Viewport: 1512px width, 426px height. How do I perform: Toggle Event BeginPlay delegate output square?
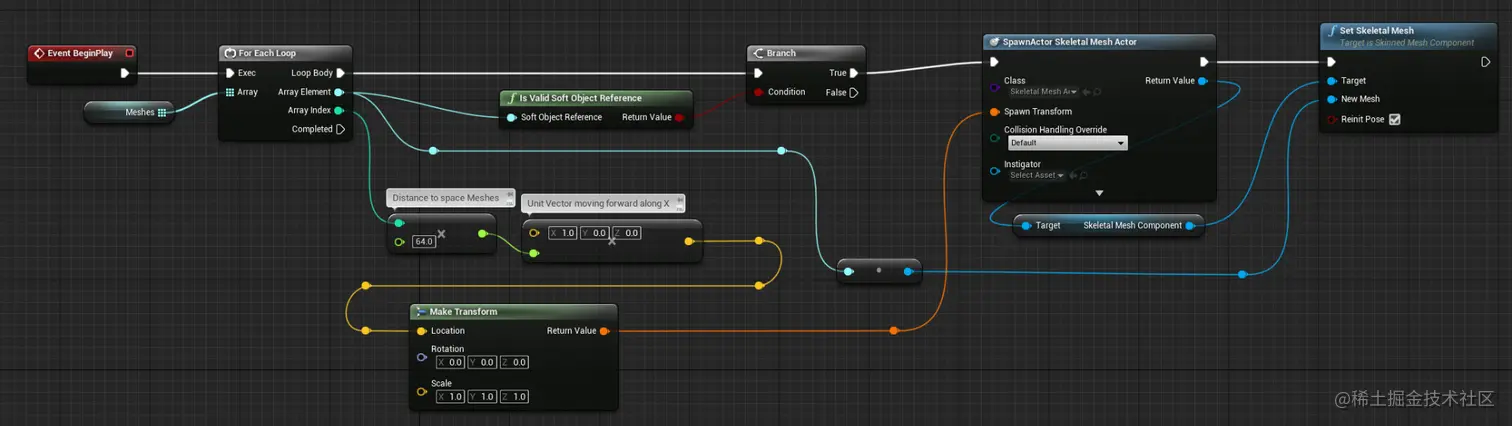(x=129, y=53)
